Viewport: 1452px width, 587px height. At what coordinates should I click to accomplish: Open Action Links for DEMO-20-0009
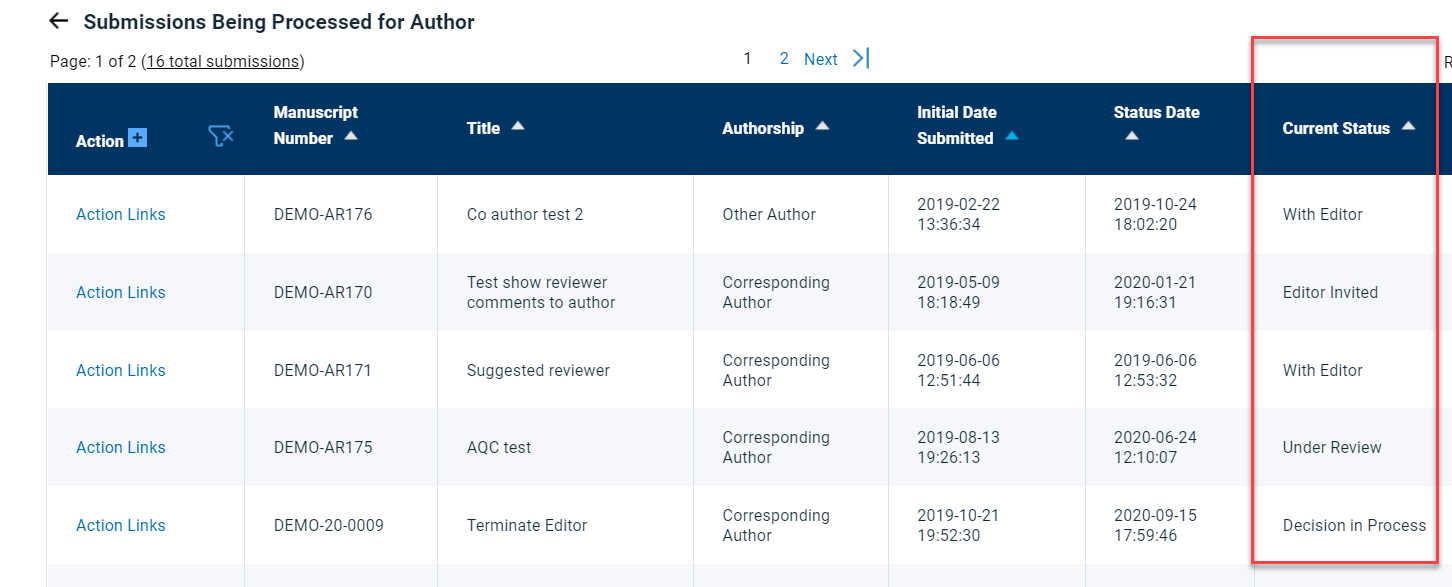(x=121, y=525)
